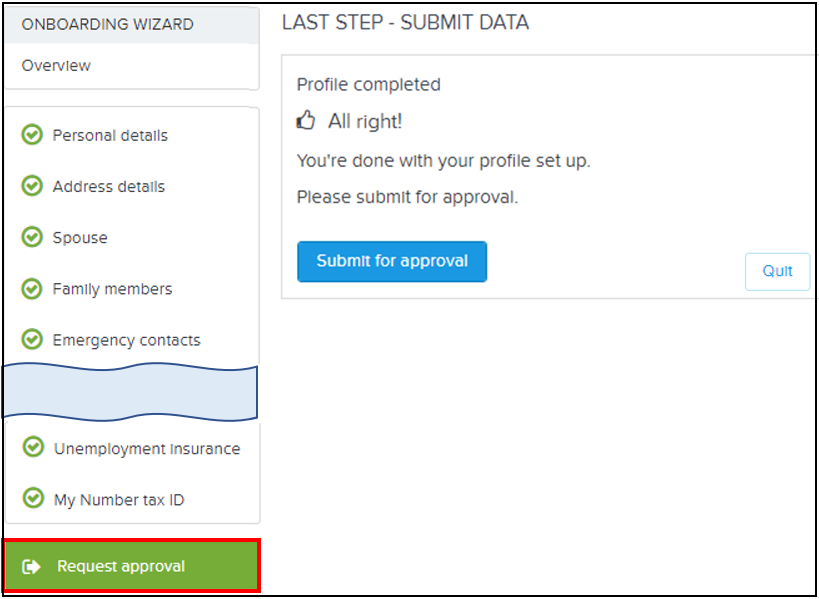Click the My Number tax ID checkmark icon
819x599 pixels.
pos(34,499)
